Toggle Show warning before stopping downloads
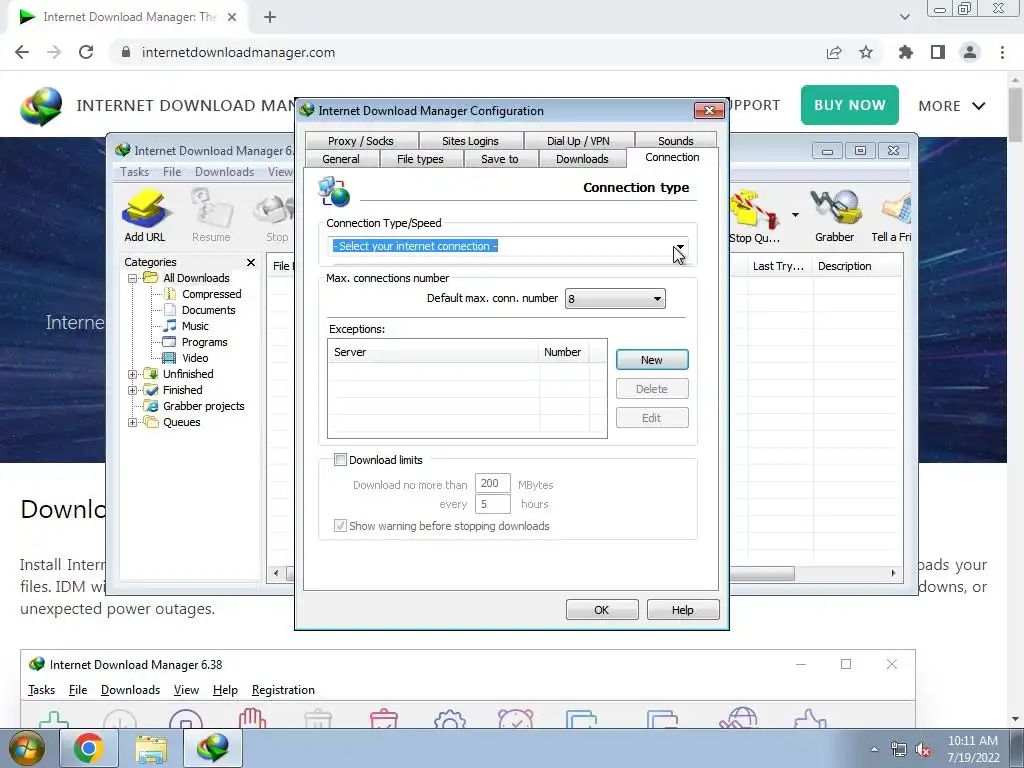This screenshot has height=768, width=1024. 340,526
